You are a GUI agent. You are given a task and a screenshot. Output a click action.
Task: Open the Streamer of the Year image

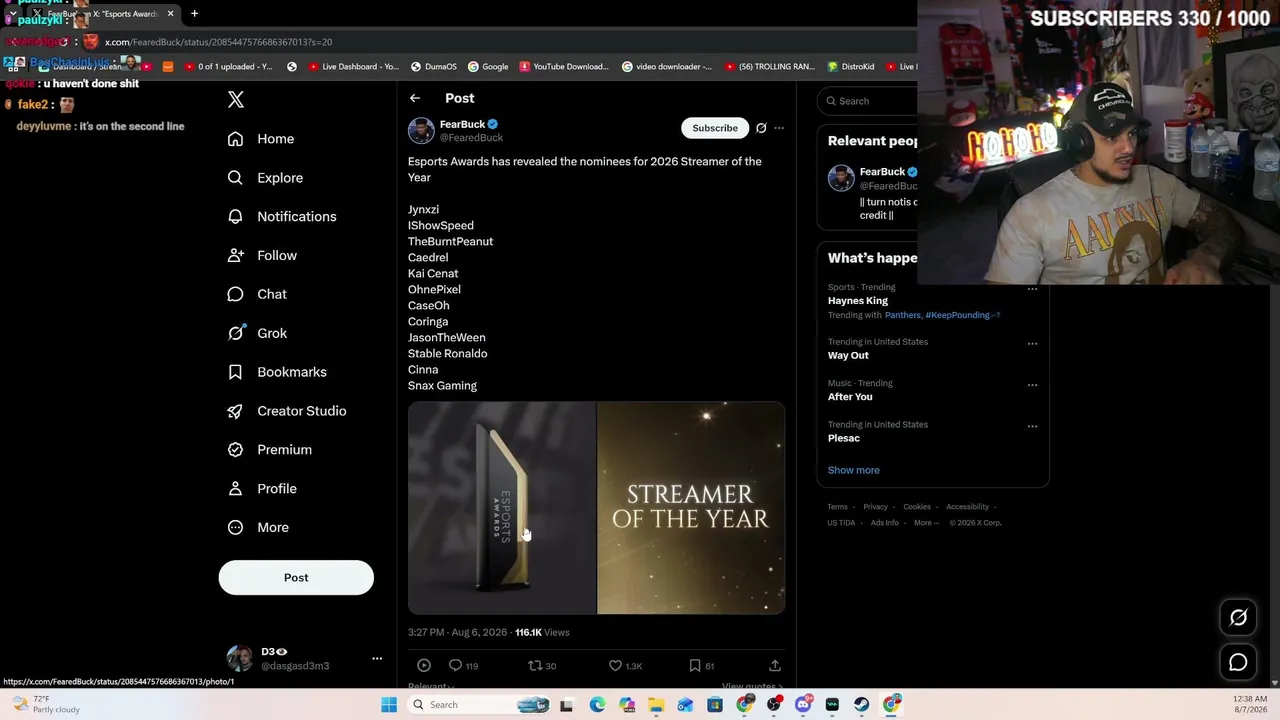[691, 508]
